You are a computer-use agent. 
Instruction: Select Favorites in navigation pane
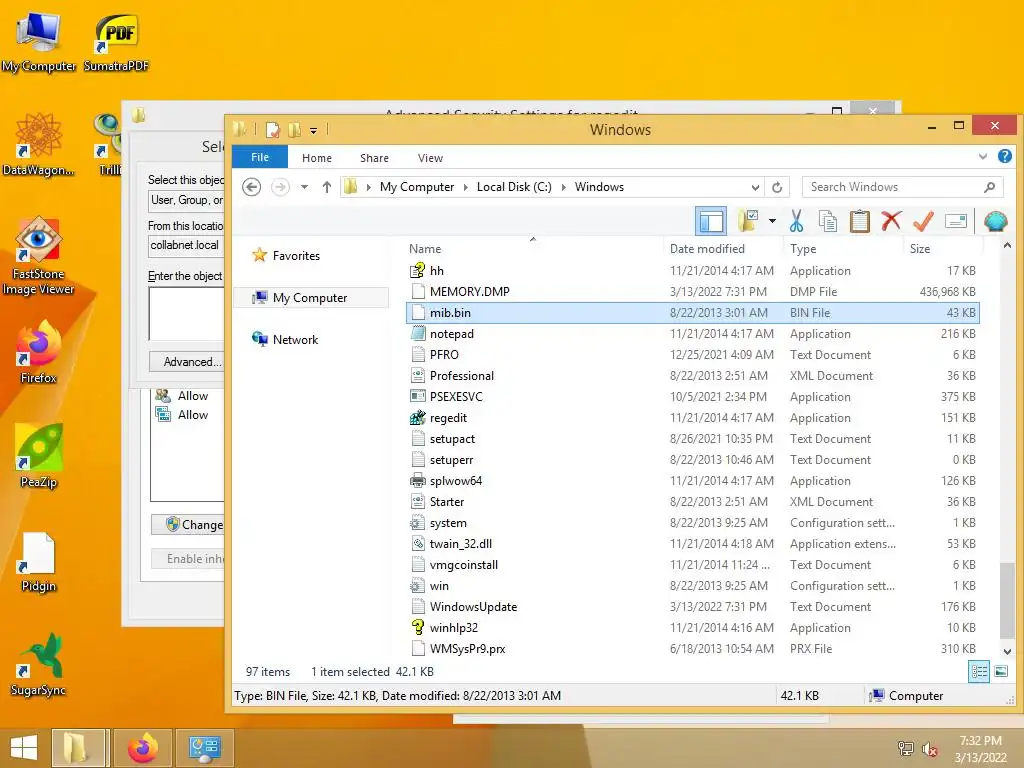pos(296,256)
